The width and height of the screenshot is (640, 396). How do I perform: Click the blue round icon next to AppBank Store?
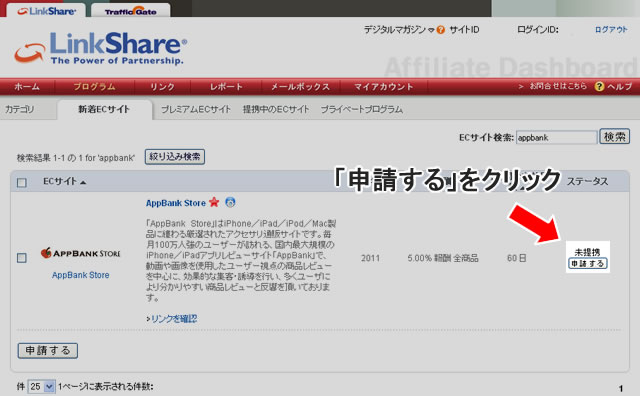[231, 202]
